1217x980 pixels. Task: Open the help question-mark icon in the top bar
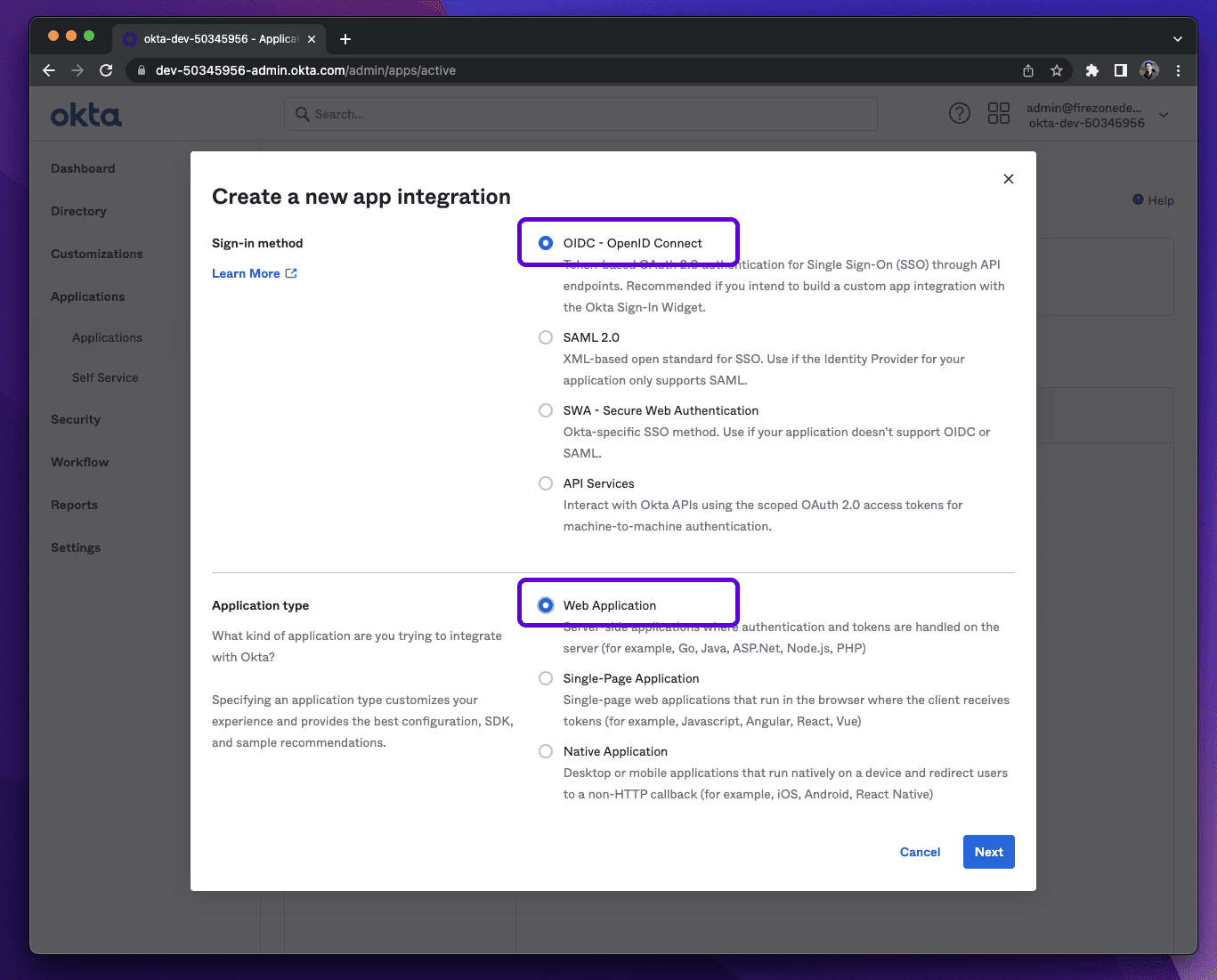click(x=959, y=113)
